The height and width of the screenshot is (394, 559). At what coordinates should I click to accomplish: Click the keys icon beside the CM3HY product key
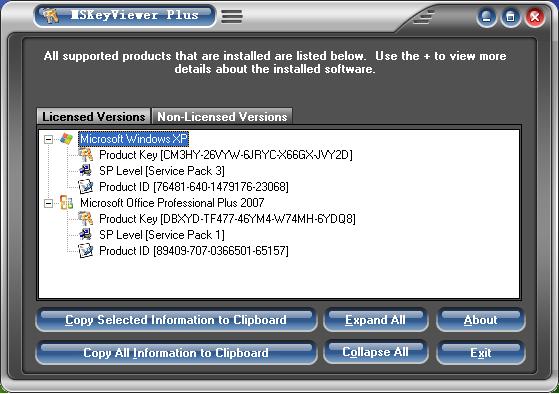pyautogui.click(x=86, y=155)
